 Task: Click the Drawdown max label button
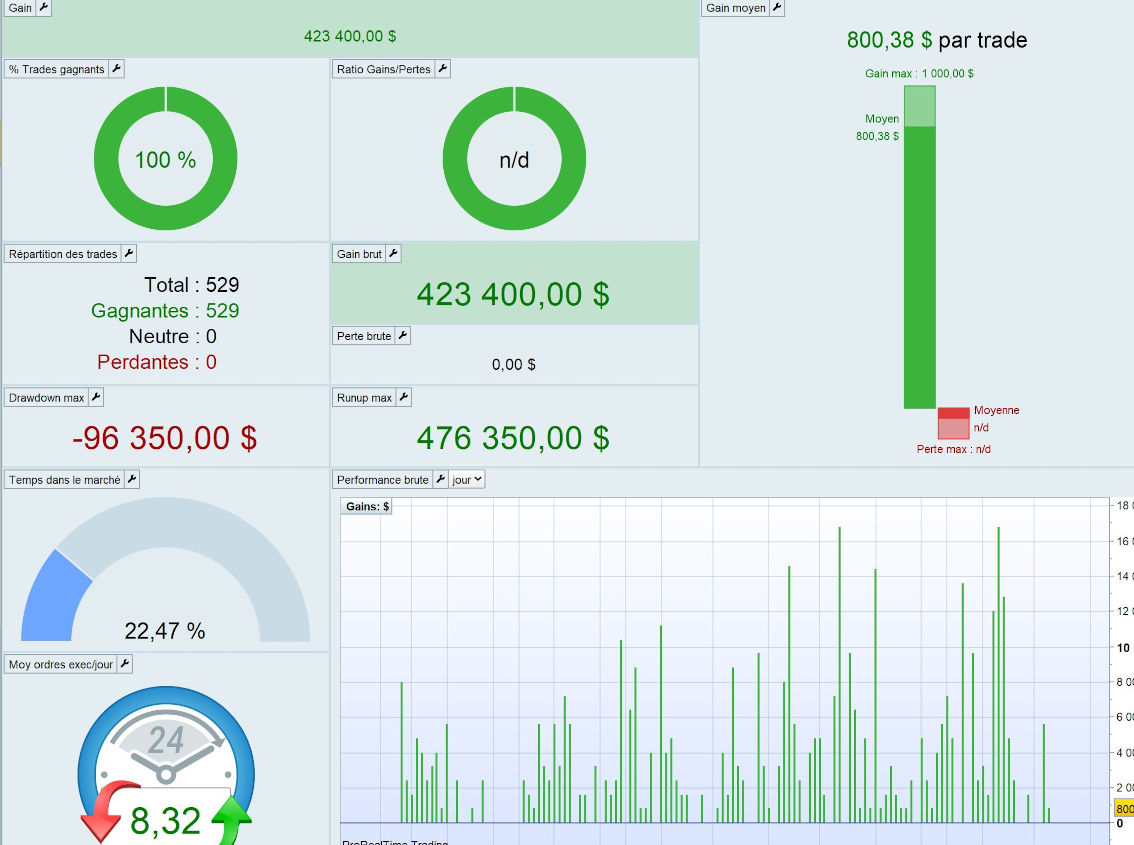(46, 398)
